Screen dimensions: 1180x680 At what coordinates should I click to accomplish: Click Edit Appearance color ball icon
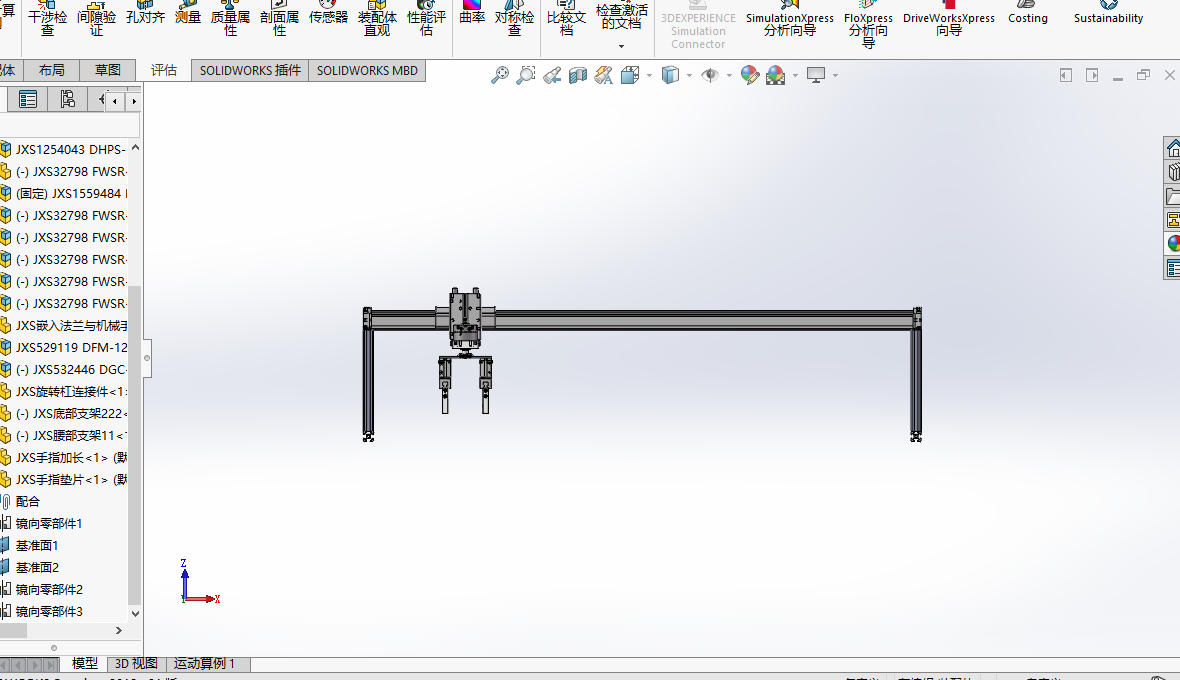click(x=750, y=75)
